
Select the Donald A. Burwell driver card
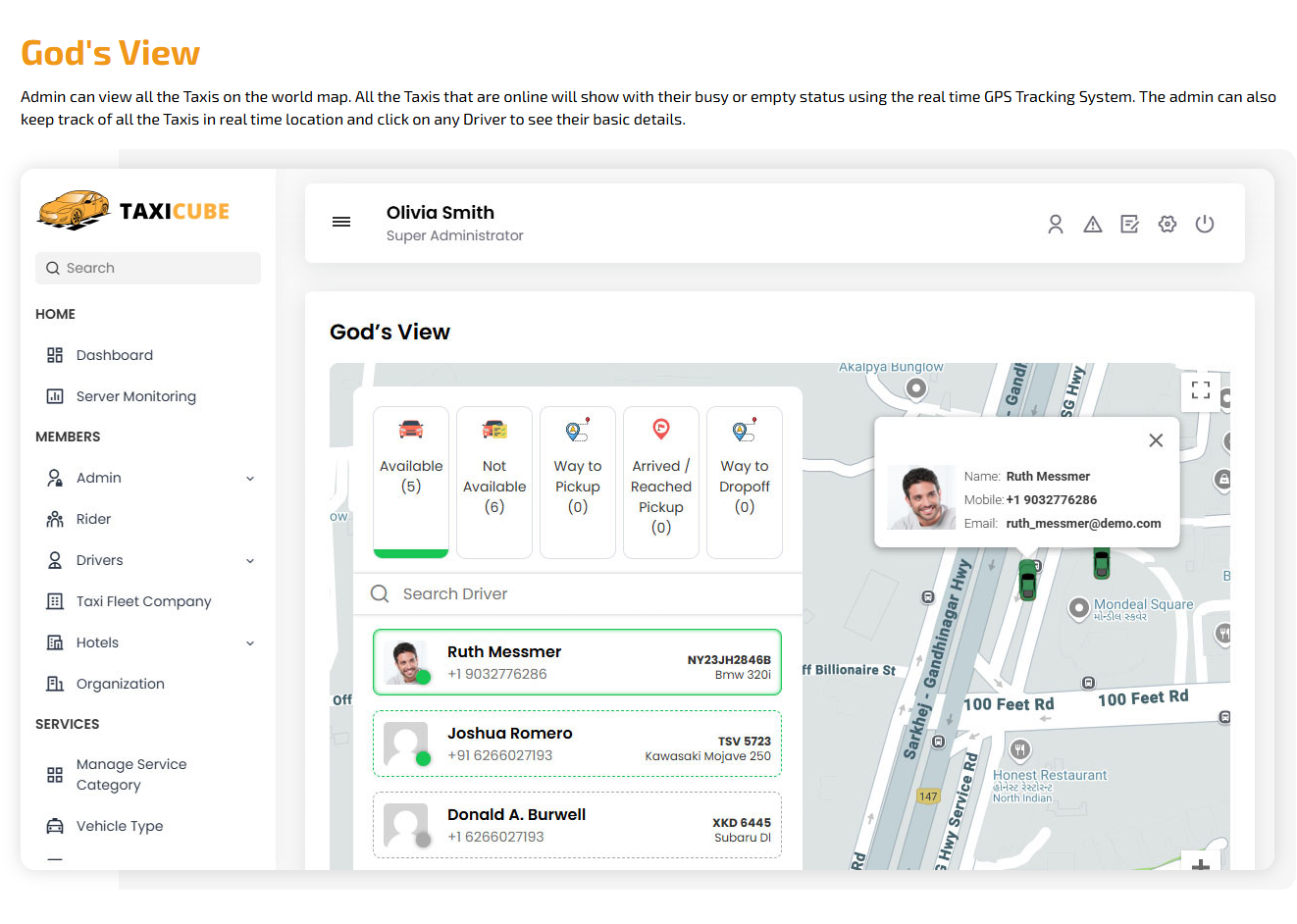pos(577,825)
